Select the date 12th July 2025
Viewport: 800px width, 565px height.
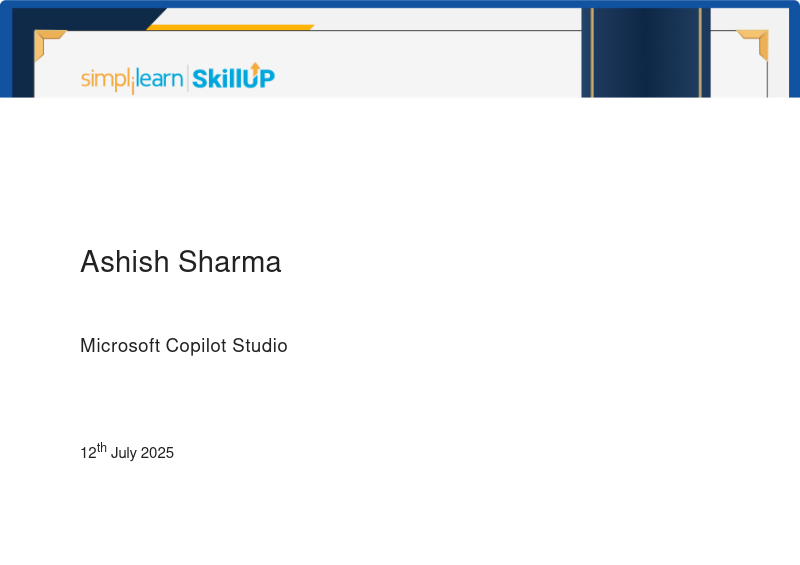click(x=127, y=451)
